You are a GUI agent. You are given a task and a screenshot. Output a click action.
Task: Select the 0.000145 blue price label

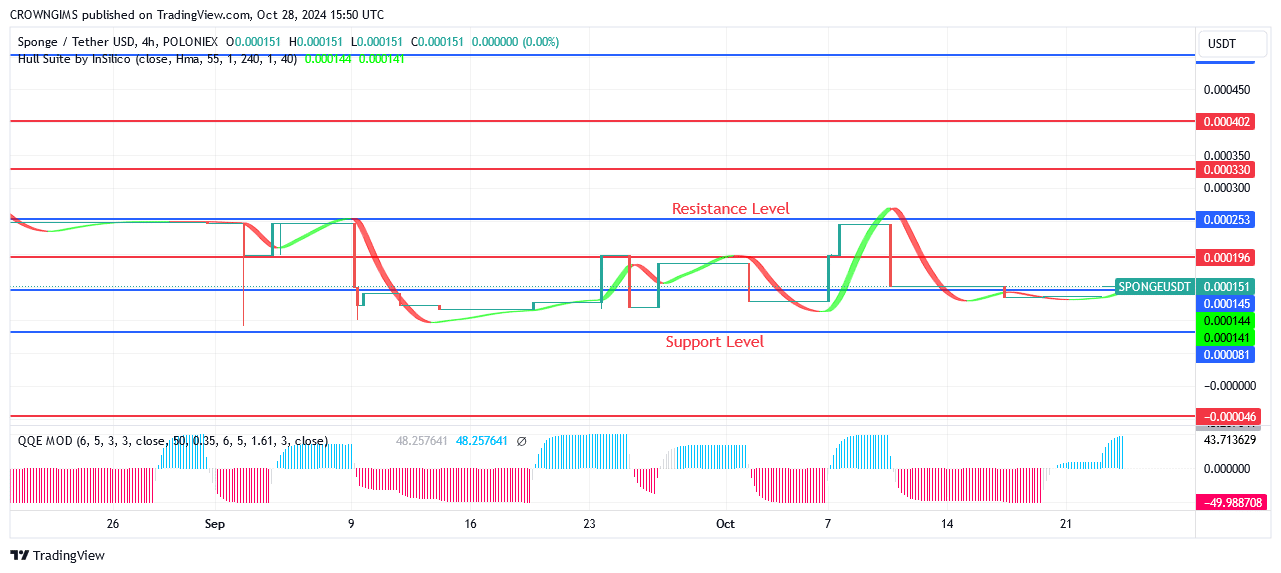1227,304
